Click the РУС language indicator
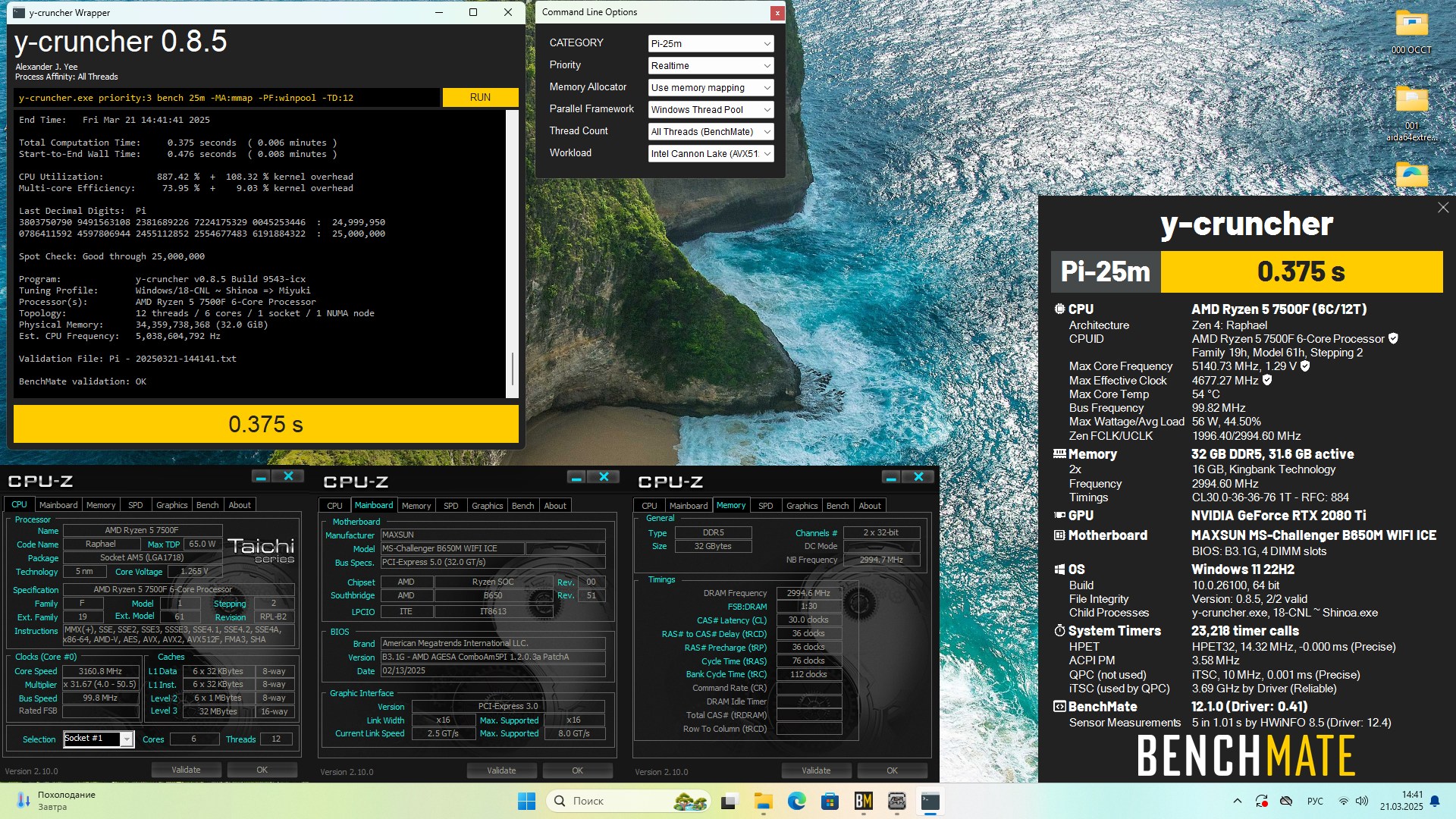This screenshot has width=1456, height=819. 1315,801
